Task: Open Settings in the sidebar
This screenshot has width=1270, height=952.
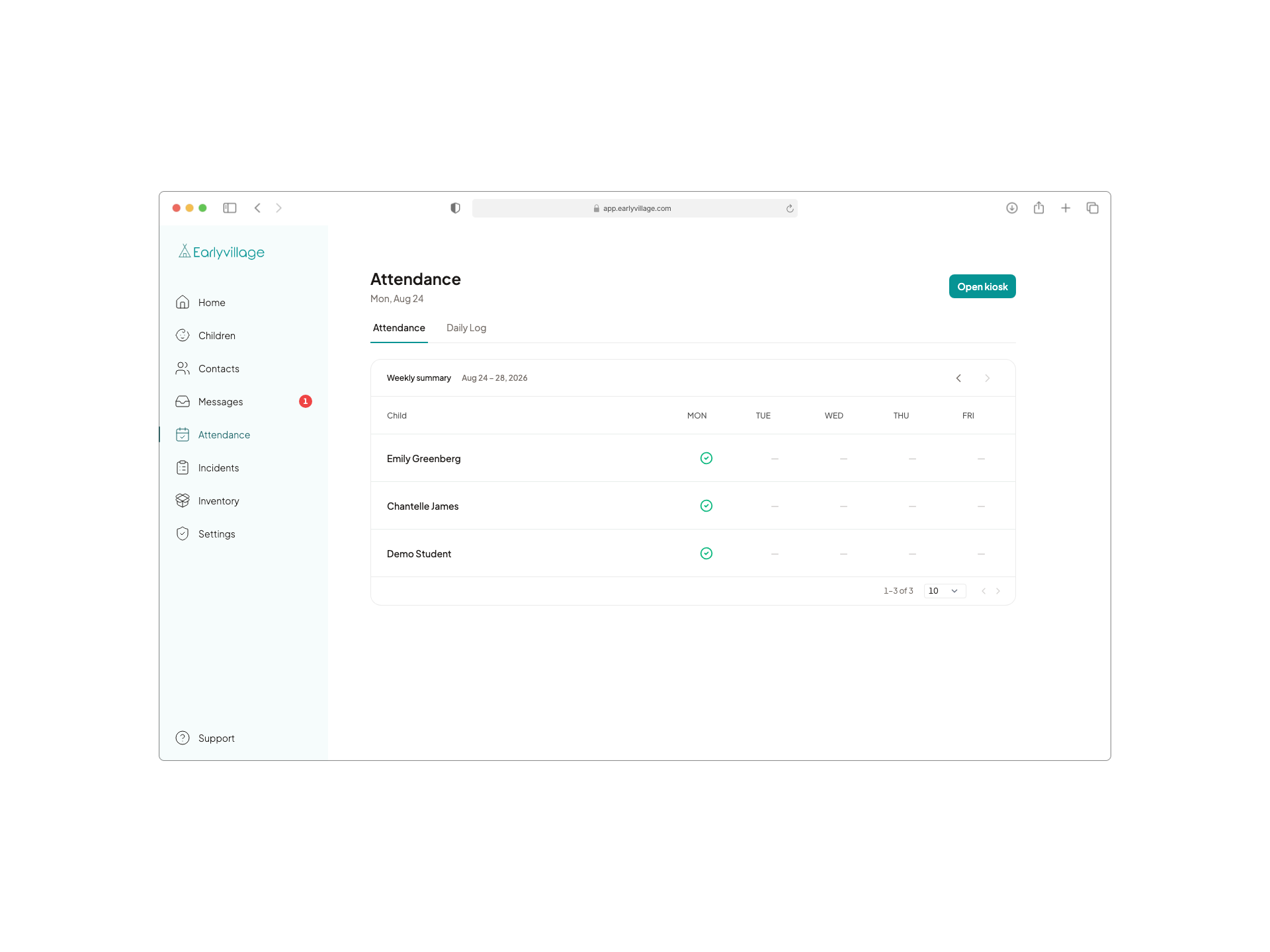Action: 243,534
